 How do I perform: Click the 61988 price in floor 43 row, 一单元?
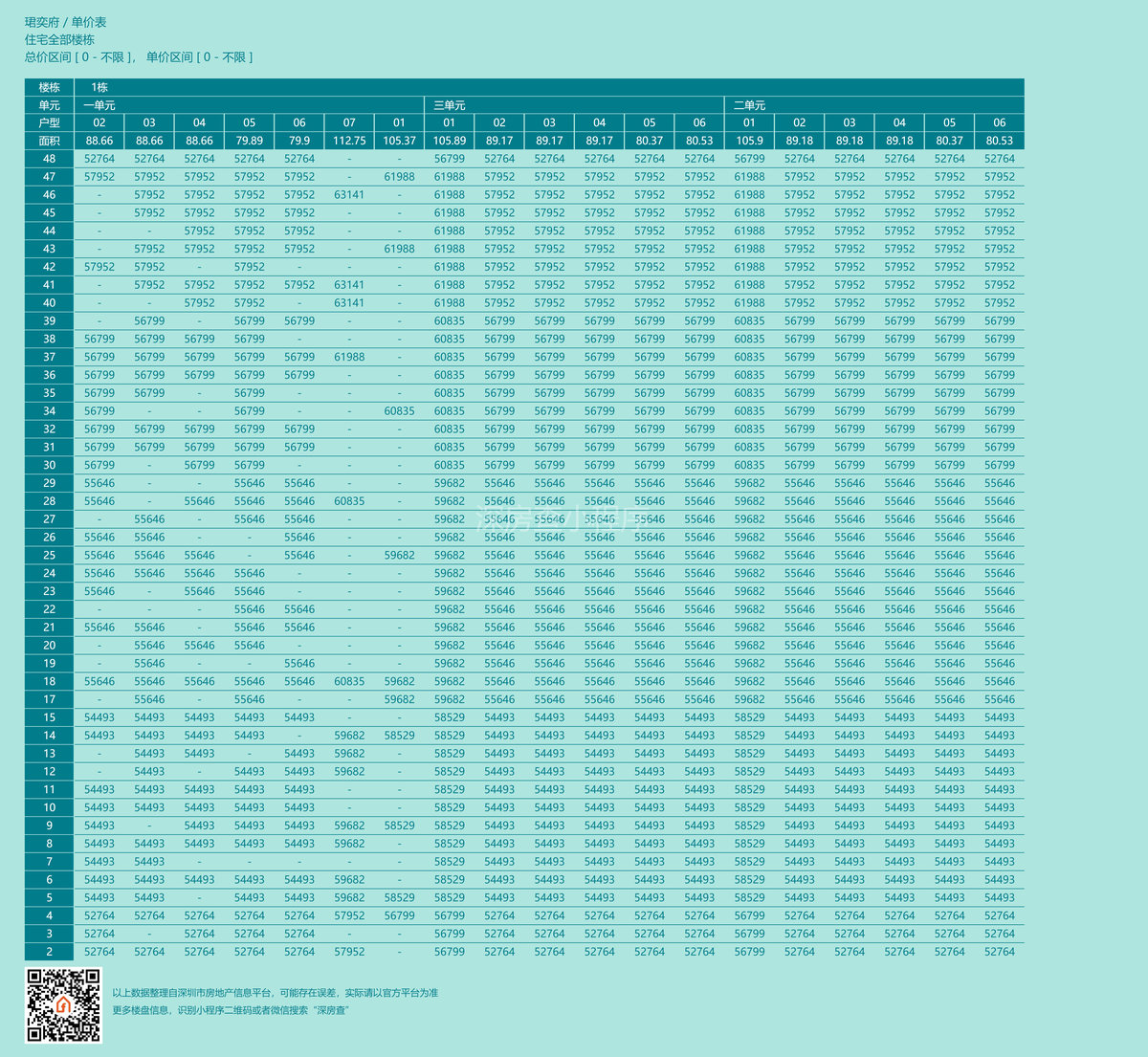coord(399,249)
